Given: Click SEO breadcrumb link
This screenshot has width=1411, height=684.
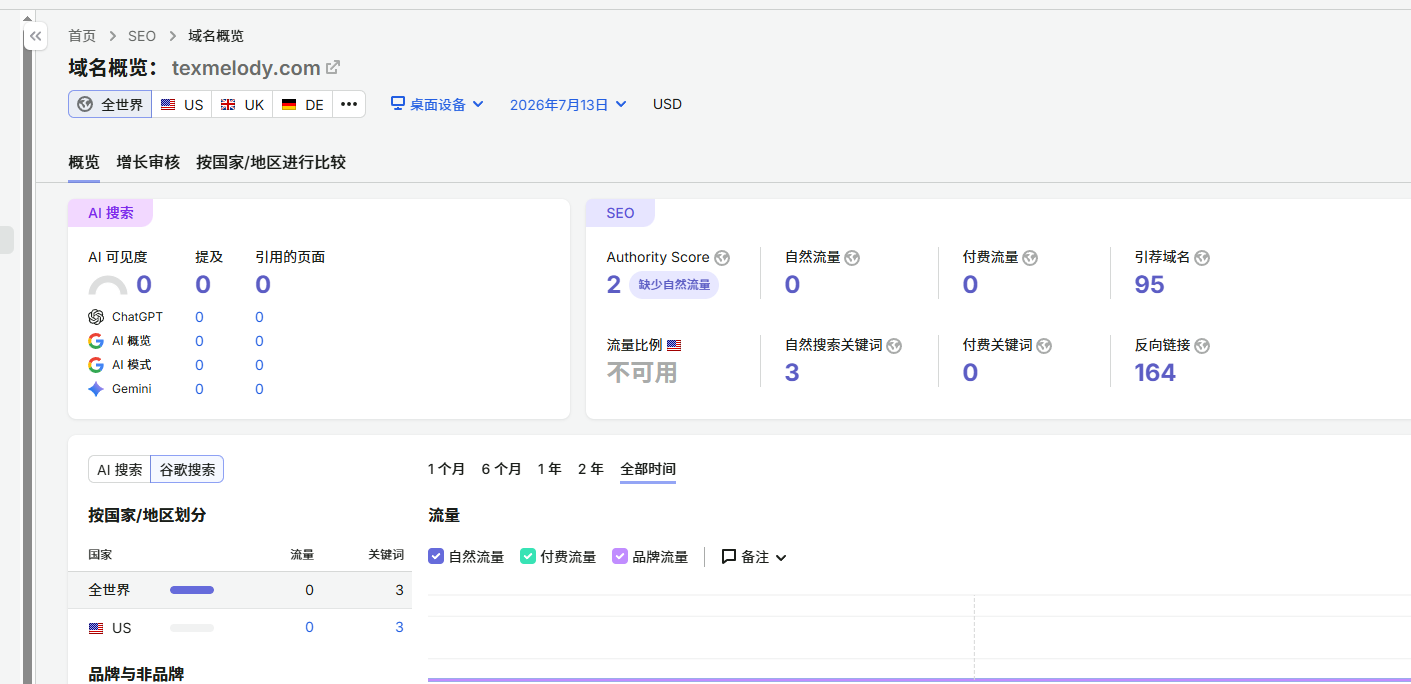Looking at the screenshot, I should (142, 36).
